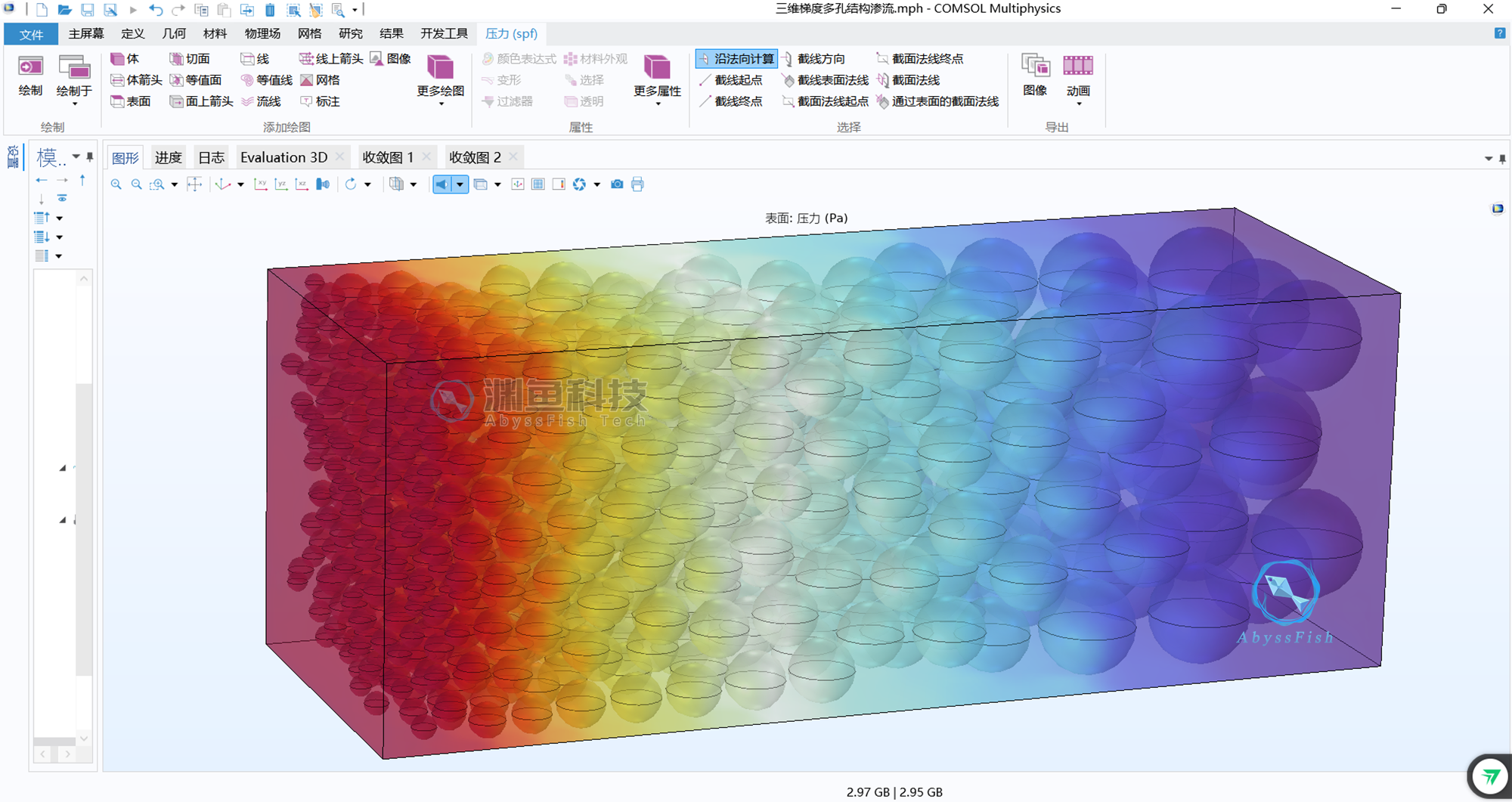Select 截线表面法线 option
Viewport: 1512px width, 802px height.
click(x=825, y=80)
